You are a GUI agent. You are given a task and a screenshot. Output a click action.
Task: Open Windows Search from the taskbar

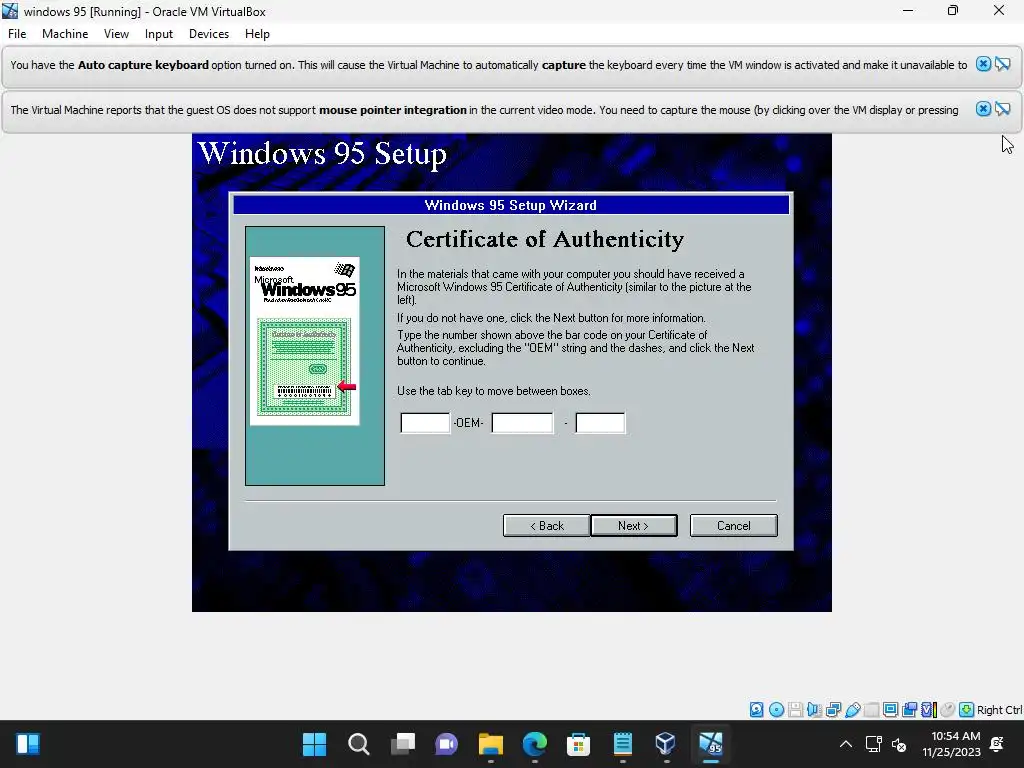click(359, 744)
